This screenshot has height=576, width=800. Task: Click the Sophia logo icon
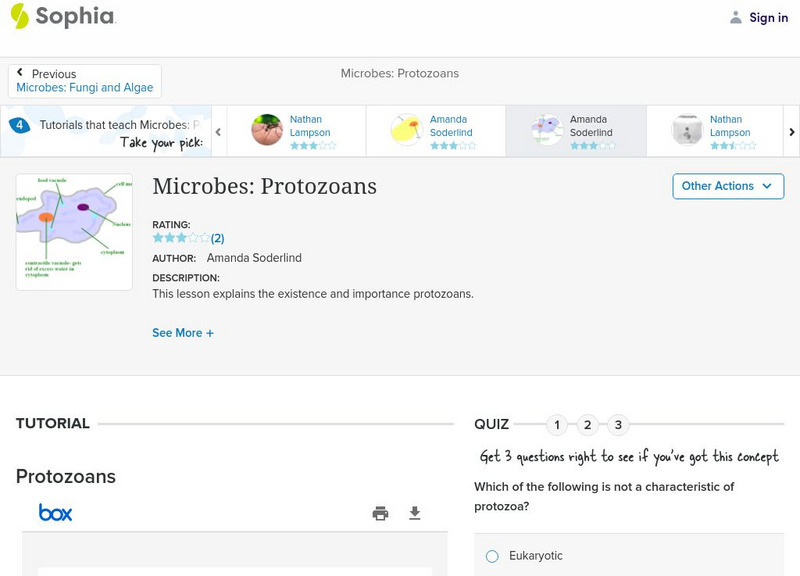19,16
